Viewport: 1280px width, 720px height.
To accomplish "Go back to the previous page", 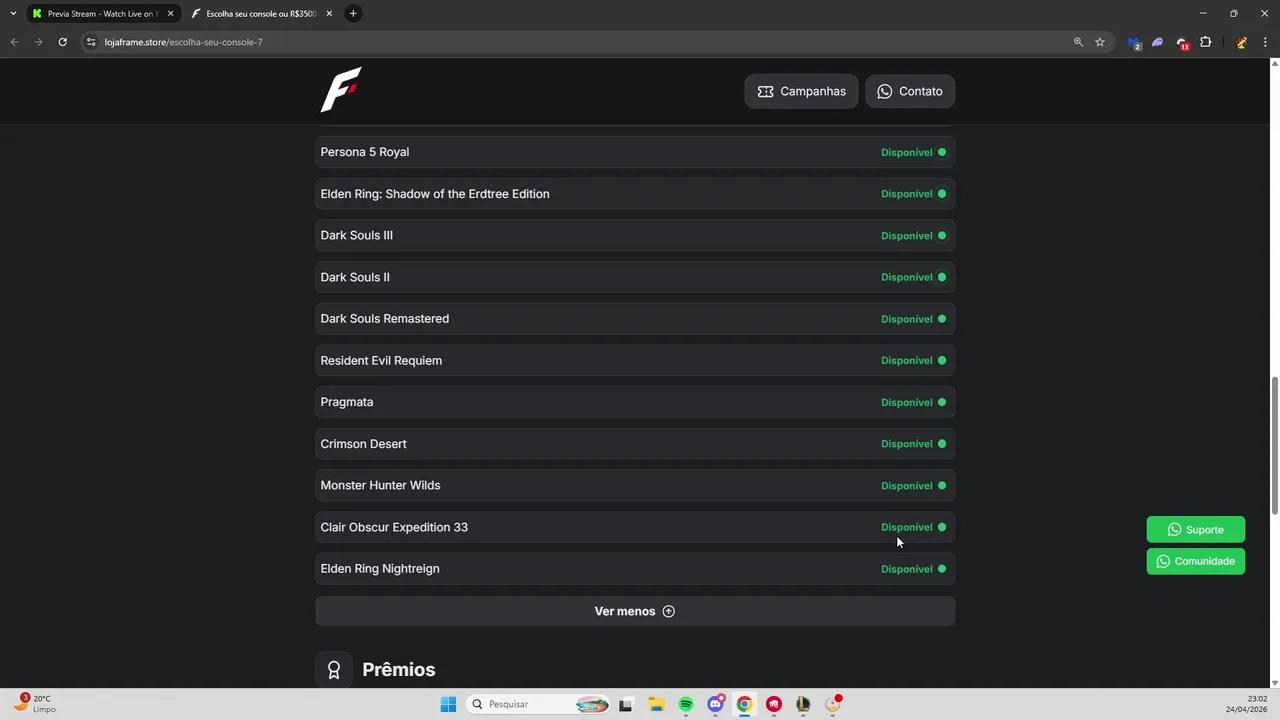I will (14, 42).
